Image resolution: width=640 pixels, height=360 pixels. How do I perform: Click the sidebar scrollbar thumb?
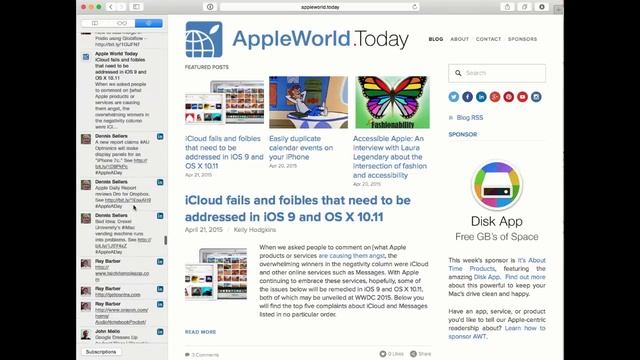tap(166, 240)
